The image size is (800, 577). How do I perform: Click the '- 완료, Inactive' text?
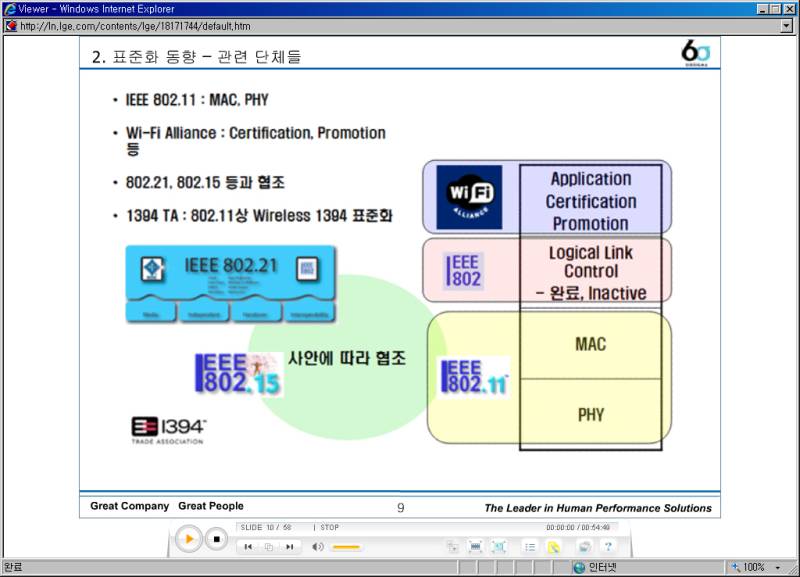[591, 293]
